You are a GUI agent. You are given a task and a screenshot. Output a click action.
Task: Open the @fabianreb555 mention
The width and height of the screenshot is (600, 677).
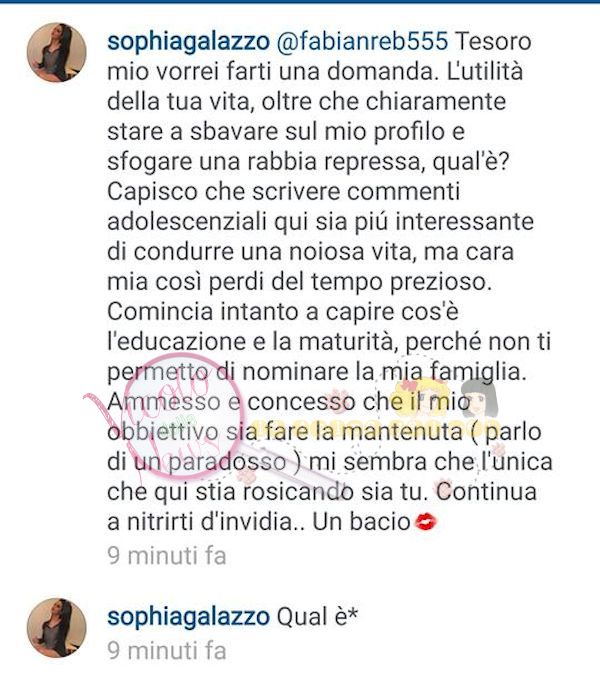pos(362,41)
